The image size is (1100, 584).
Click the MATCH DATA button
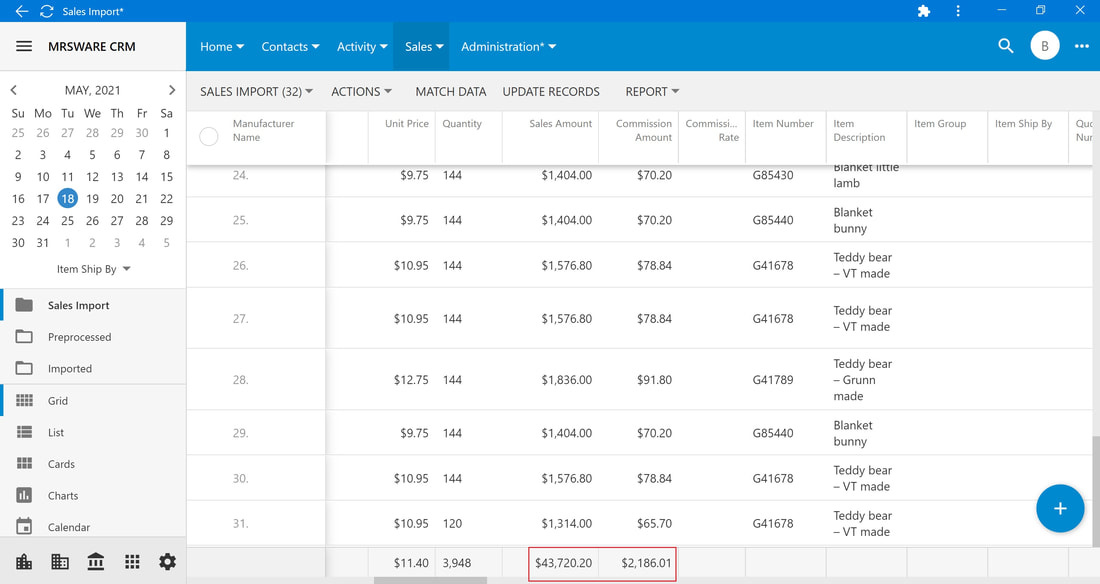(450, 92)
